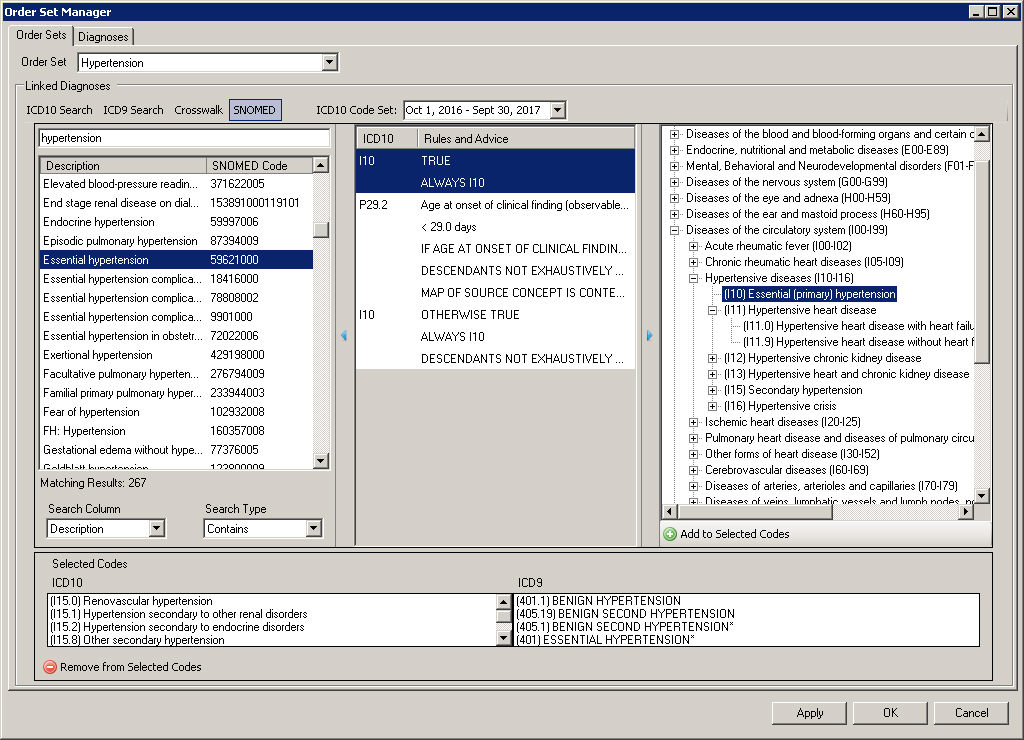1024x740 pixels.
Task: Click the SNOMED results scrollbar down arrow
Action: coord(321,460)
